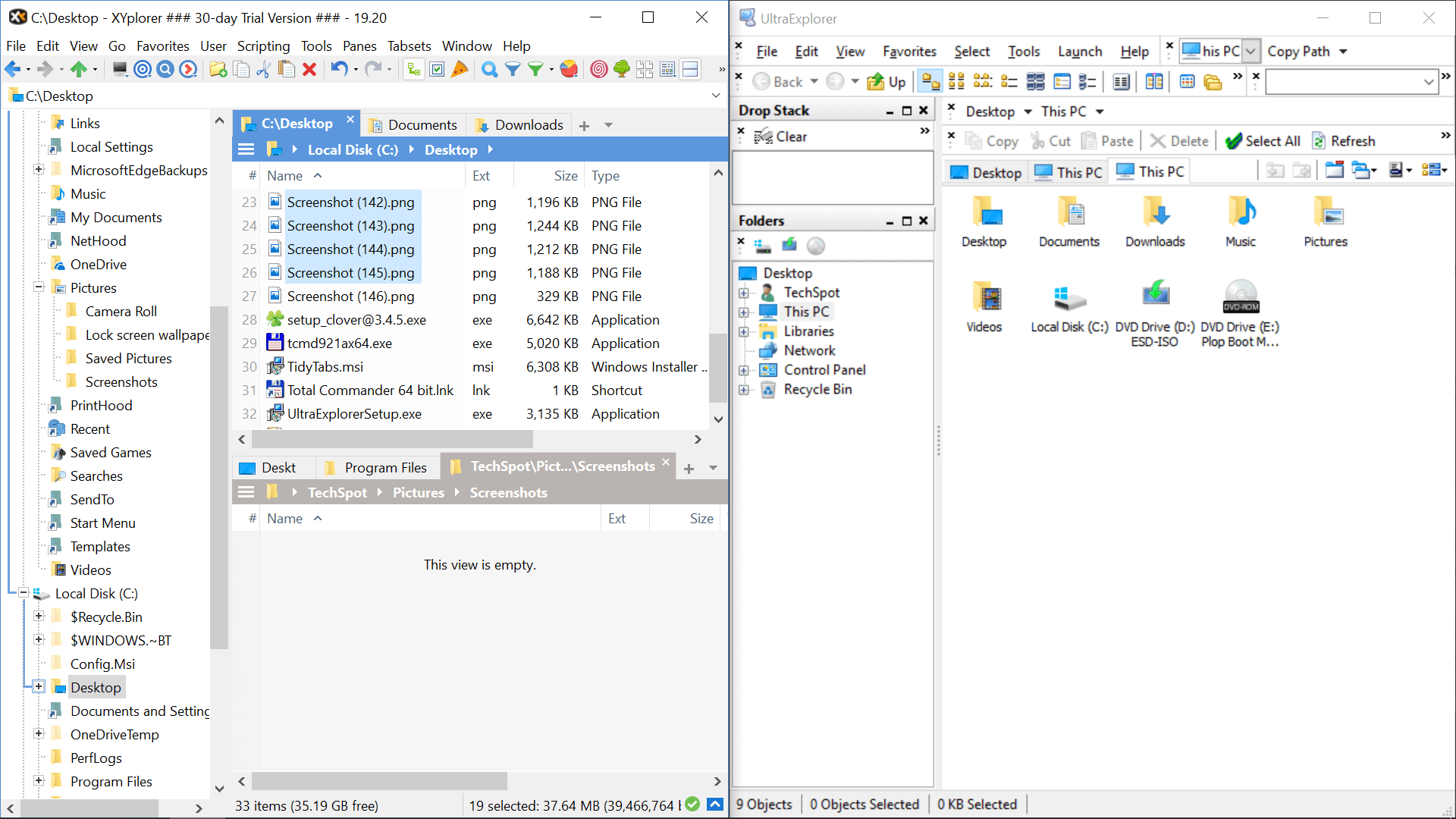The image size is (1456, 819).
Task: Click the XYplorer Back arrow icon
Action: (x=13, y=70)
